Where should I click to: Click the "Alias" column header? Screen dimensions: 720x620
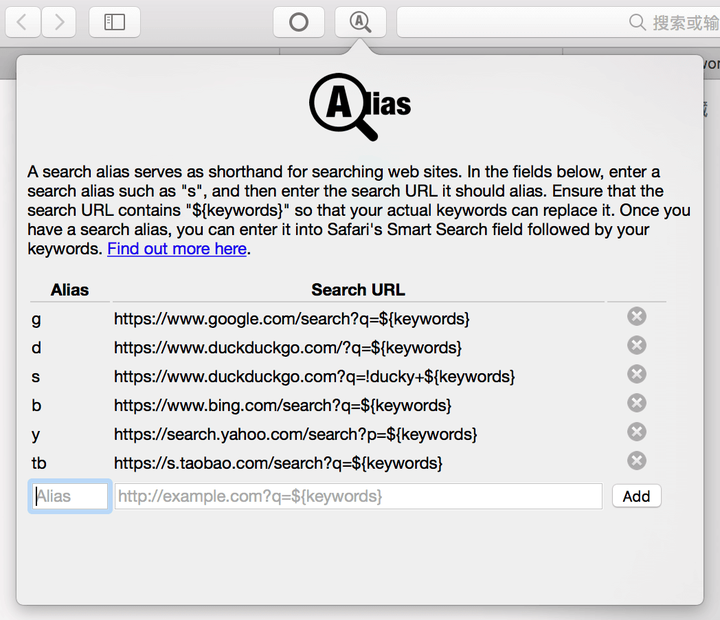click(70, 290)
